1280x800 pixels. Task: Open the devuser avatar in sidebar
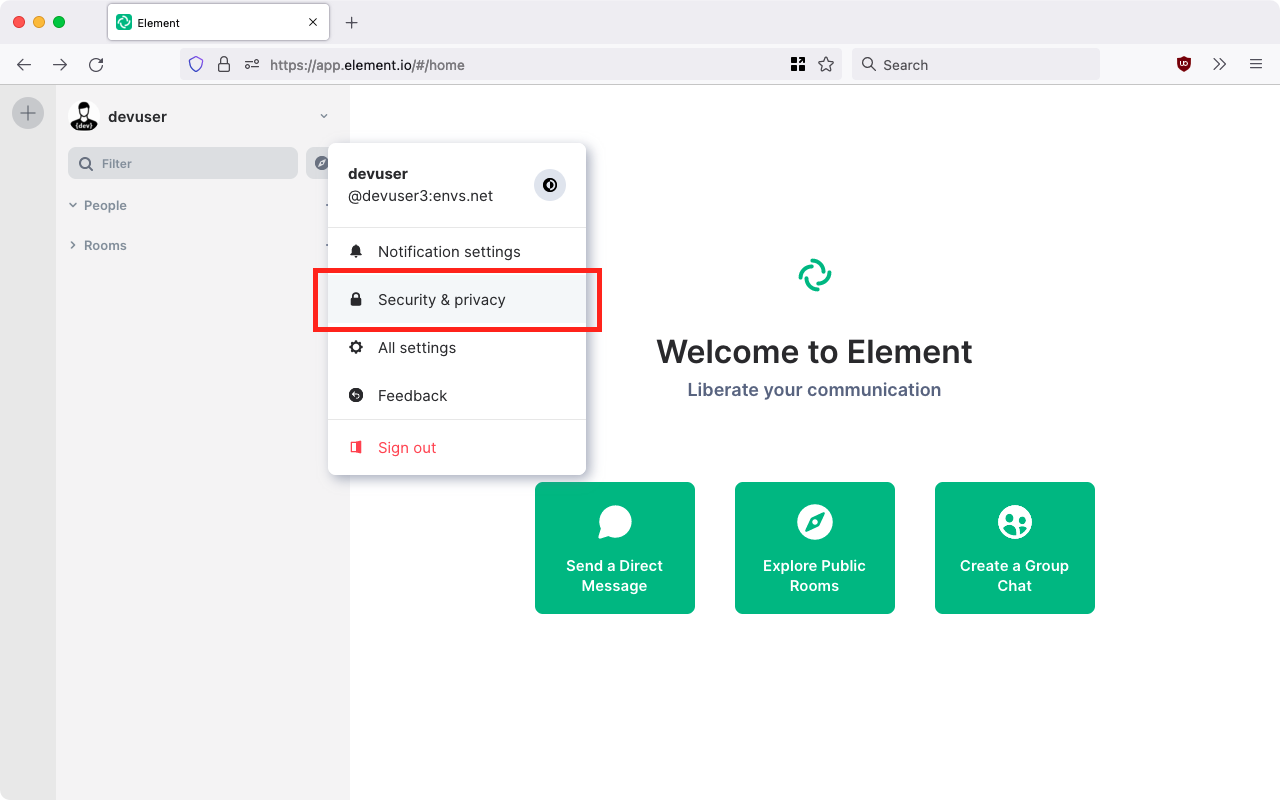tap(84, 116)
